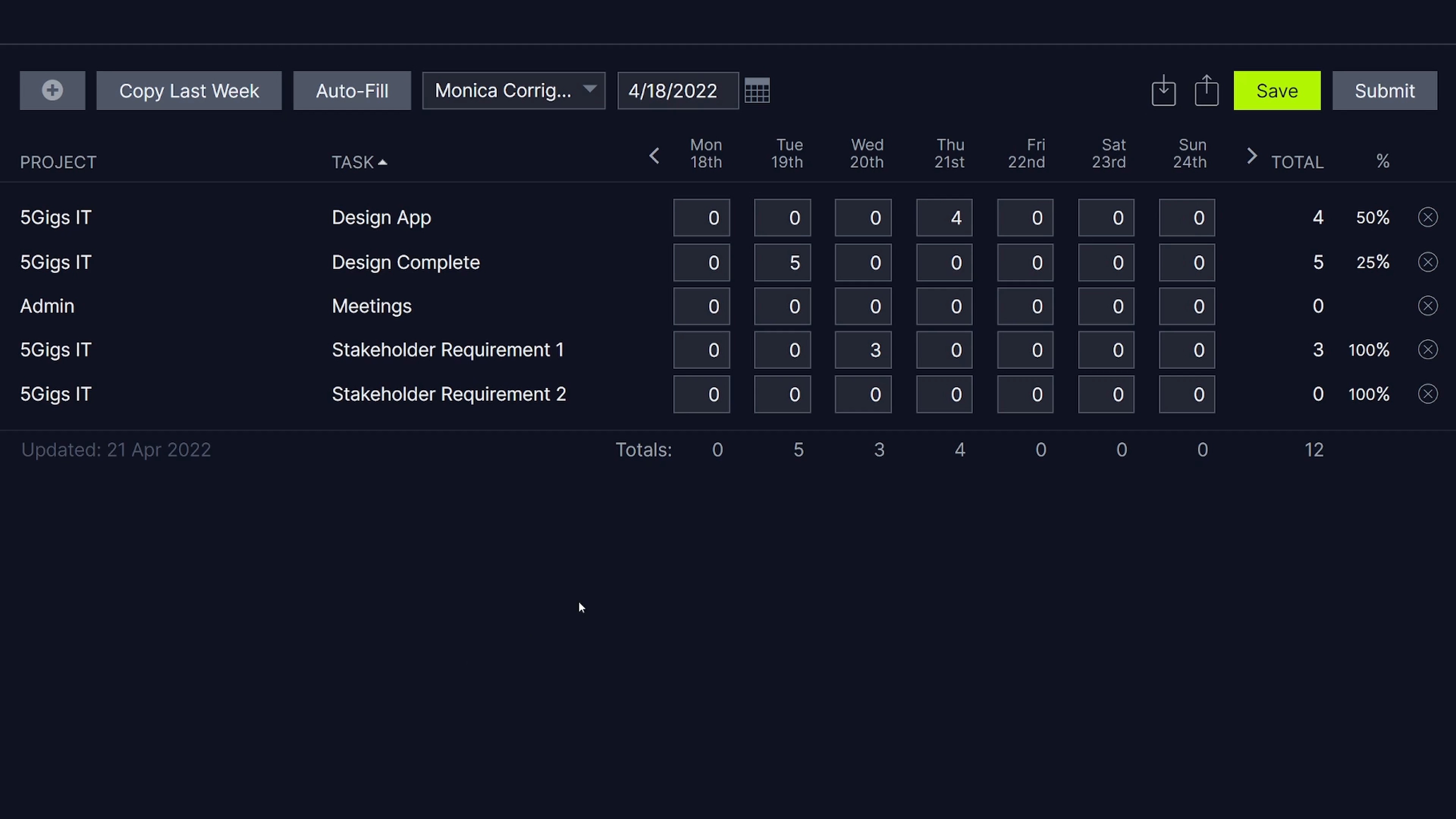The width and height of the screenshot is (1456, 819).
Task: Click the Copy Last Week button
Action: pyautogui.click(x=189, y=91)
